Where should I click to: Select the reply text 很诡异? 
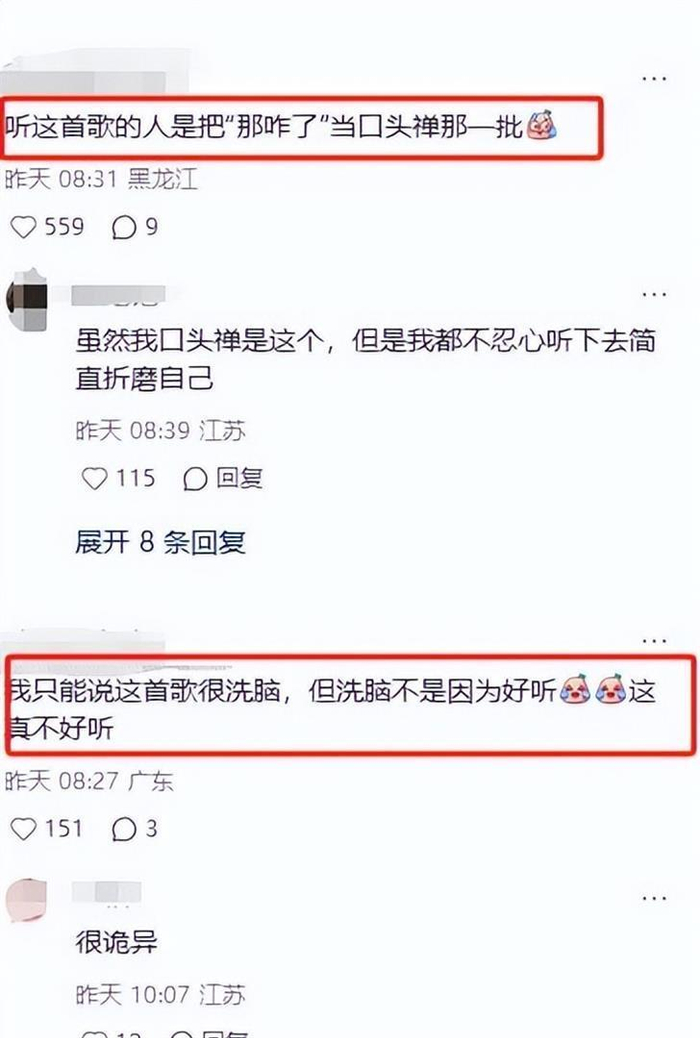pyautogui.click(x=117, y=941)
